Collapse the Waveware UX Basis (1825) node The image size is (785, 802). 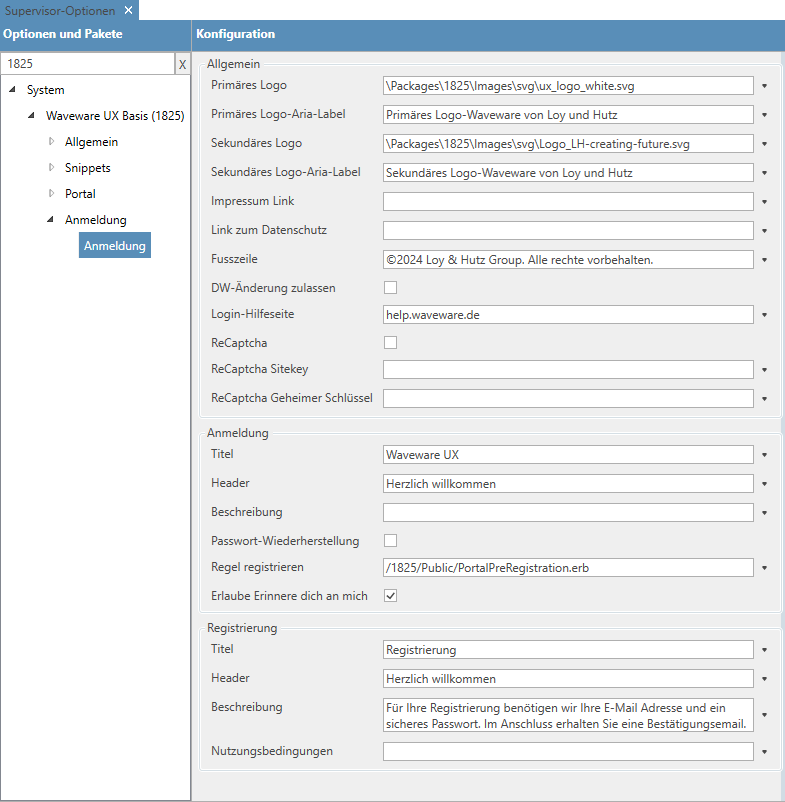(32, 116)
